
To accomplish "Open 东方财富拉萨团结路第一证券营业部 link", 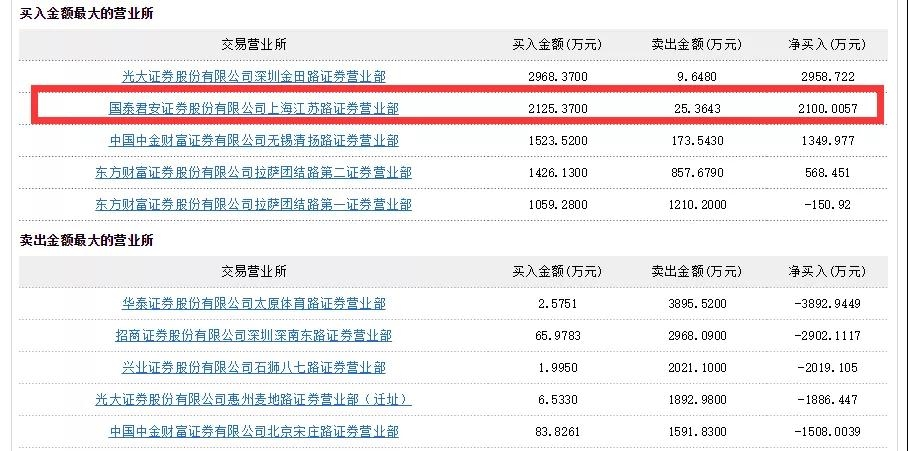I will pyautogui.click(x=254, y=204).
